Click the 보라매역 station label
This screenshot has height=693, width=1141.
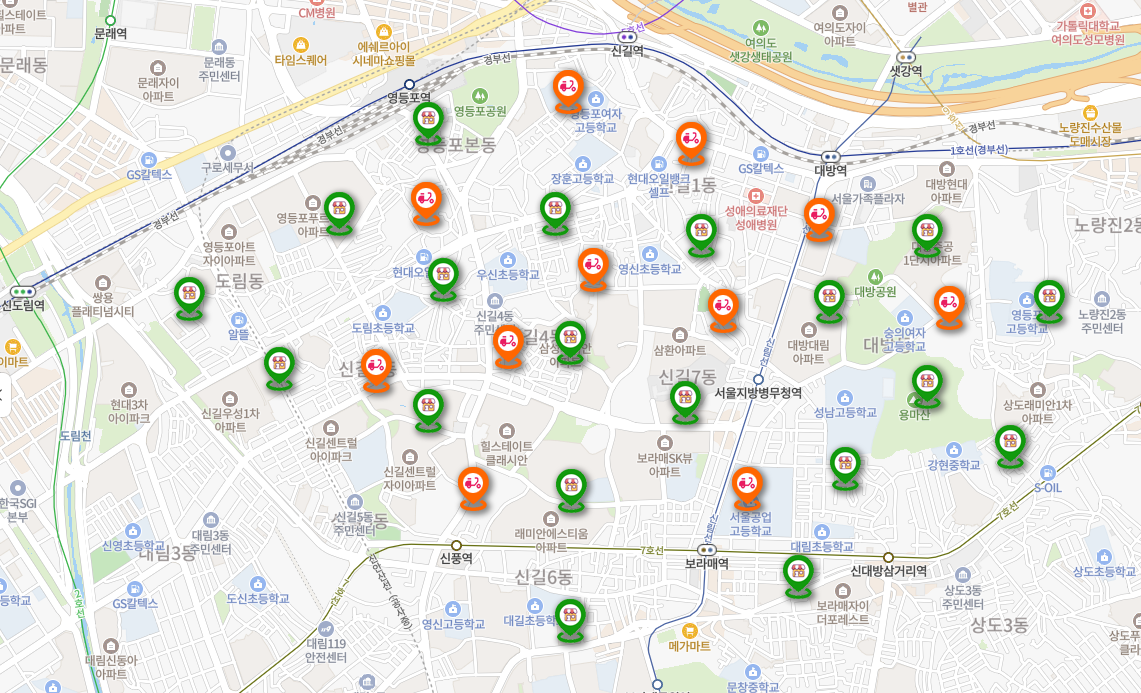706,563
